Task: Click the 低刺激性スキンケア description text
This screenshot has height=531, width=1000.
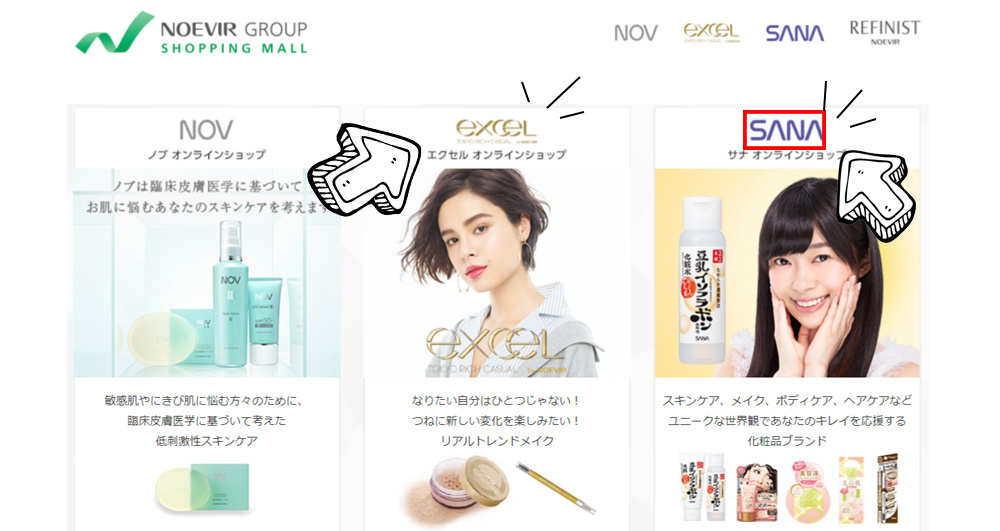Action: (x=207, y=441)
